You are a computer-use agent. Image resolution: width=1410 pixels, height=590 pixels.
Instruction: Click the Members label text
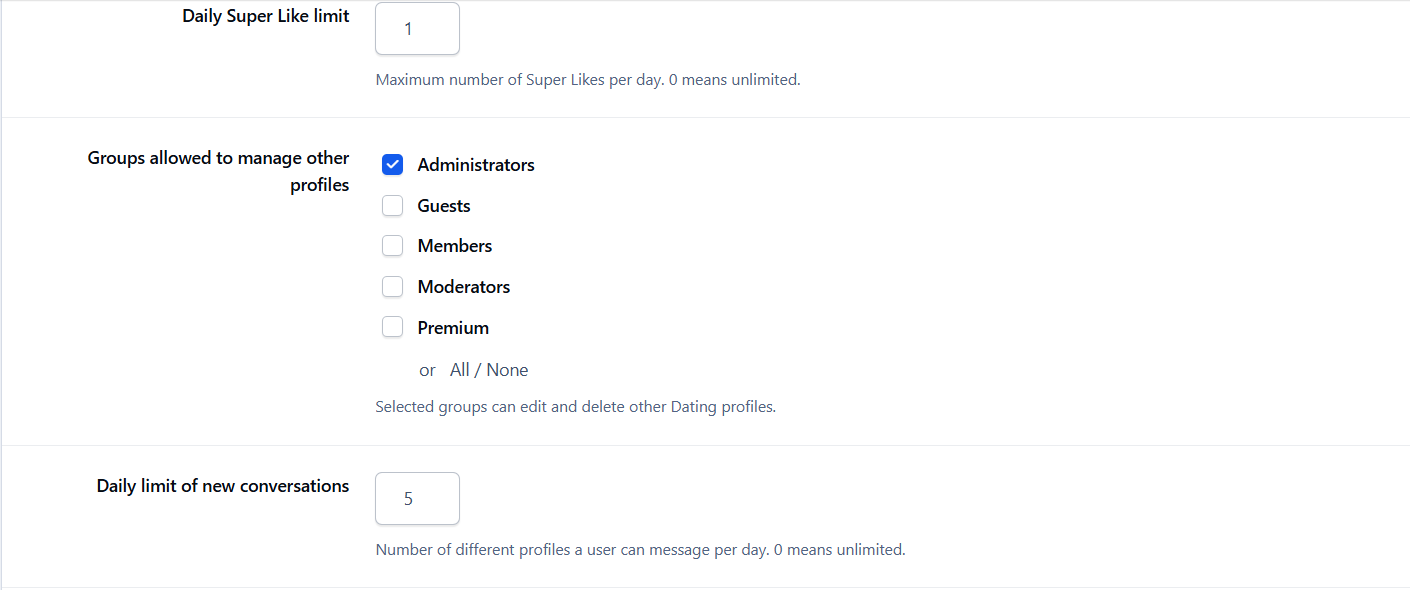[x=455, y=246]
